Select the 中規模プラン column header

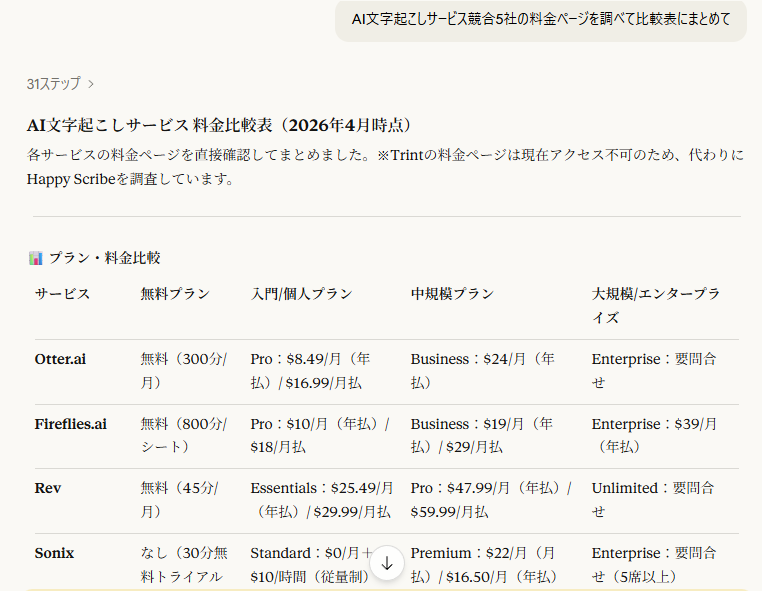(x=452, y=294)
